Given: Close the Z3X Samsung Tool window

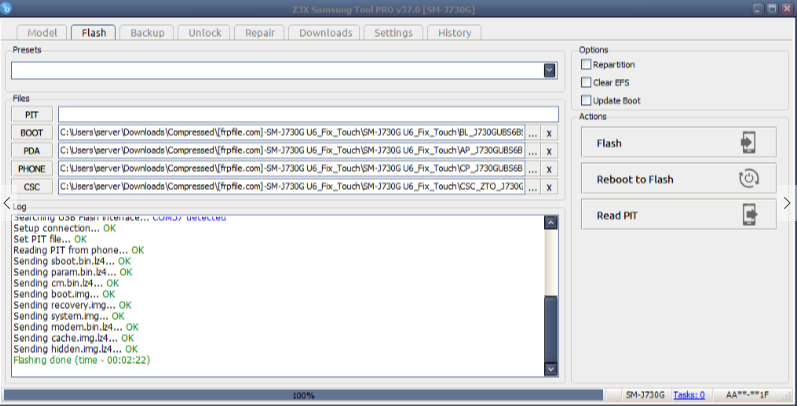Looking at the screenshot, I should tap(787, 9).
